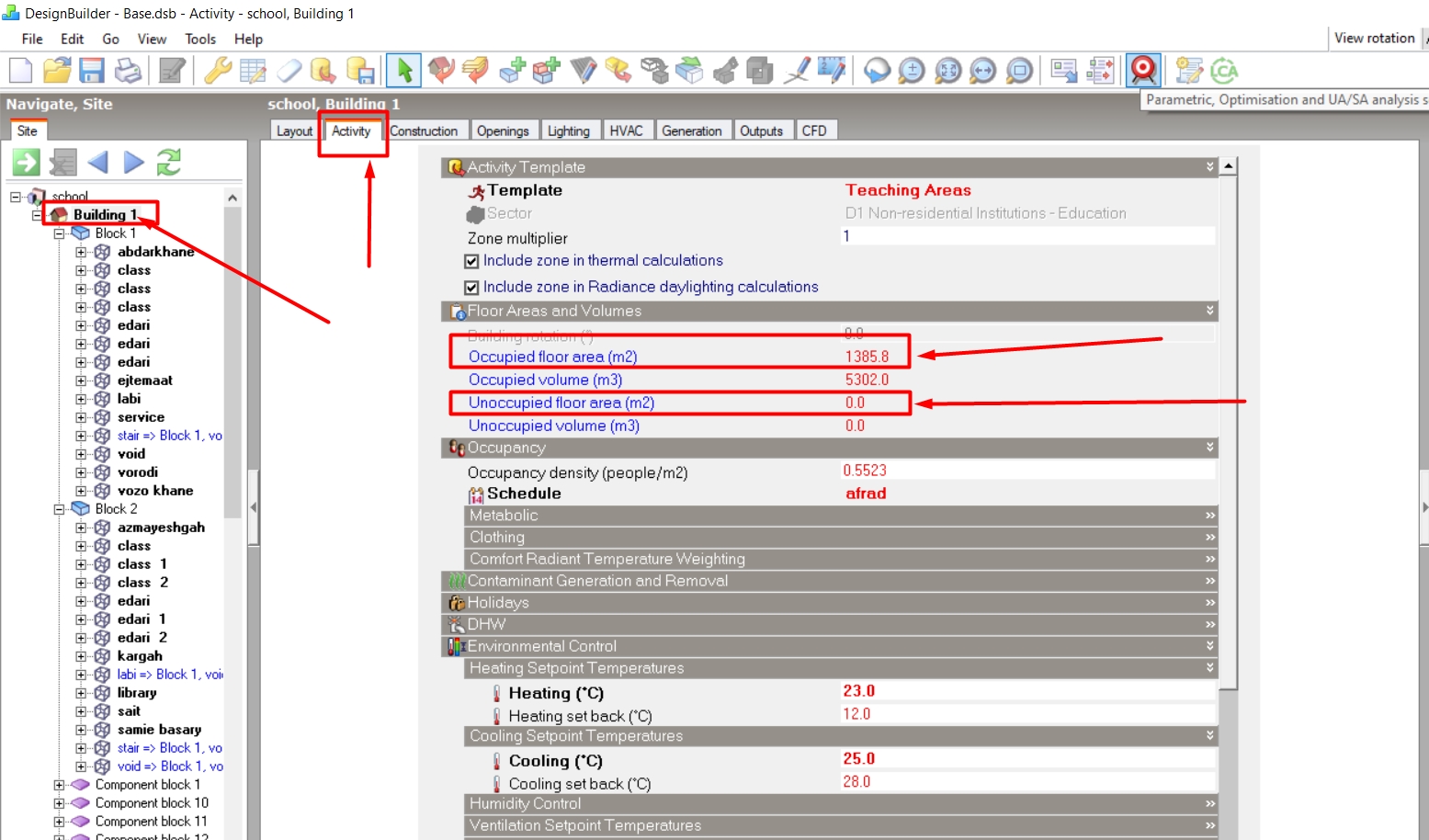Activate the green Select arrow tool
This screenshot has height=840, width=1429.
(403, 70)
